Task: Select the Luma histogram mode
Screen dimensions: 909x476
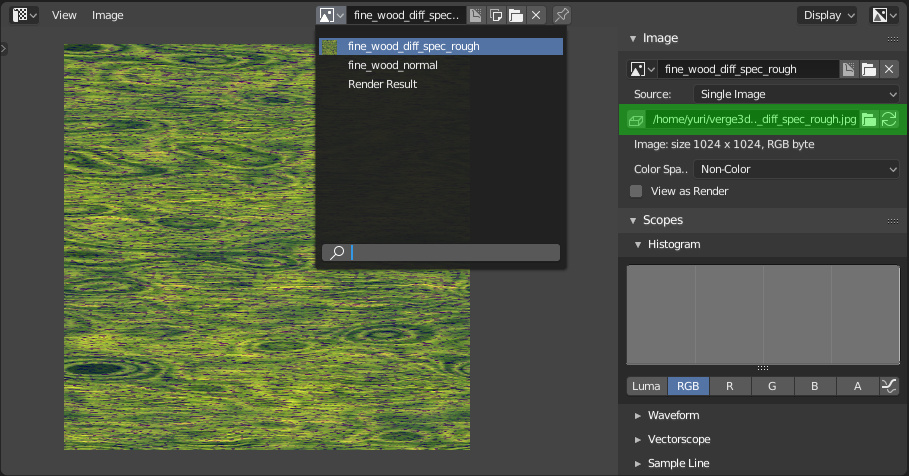Action: coord(647,386)
